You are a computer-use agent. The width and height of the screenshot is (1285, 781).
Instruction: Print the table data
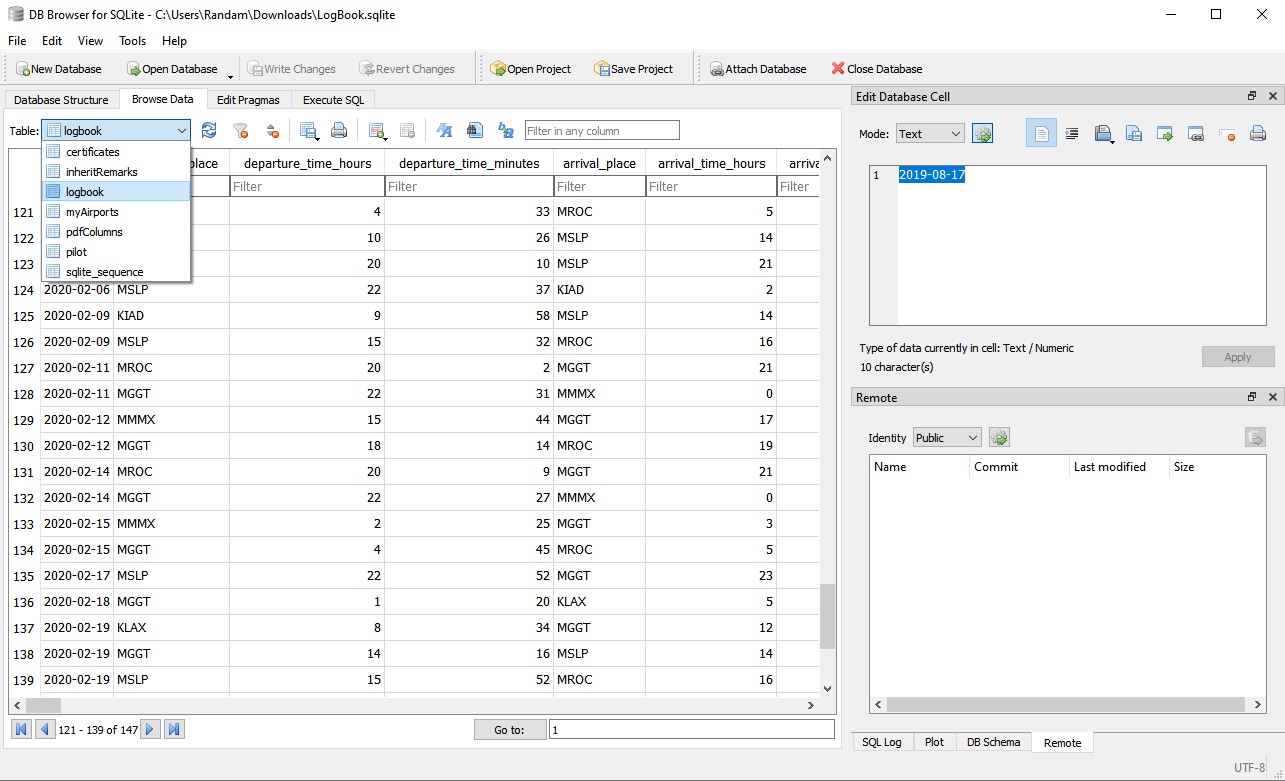pos(339,131)
